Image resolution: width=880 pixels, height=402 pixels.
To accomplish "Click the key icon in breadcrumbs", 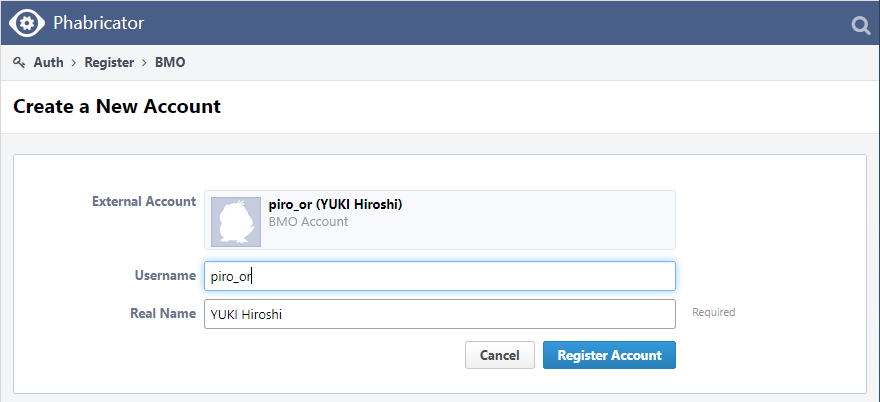I will point(19,62).
